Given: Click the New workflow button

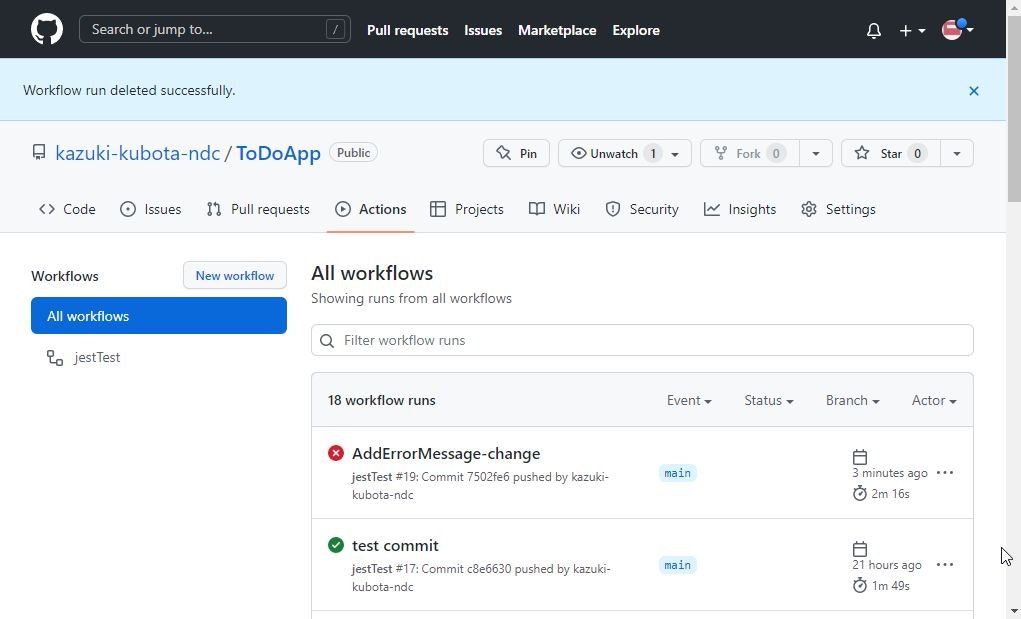Looking at the screenshot, I should pos(234,275).
